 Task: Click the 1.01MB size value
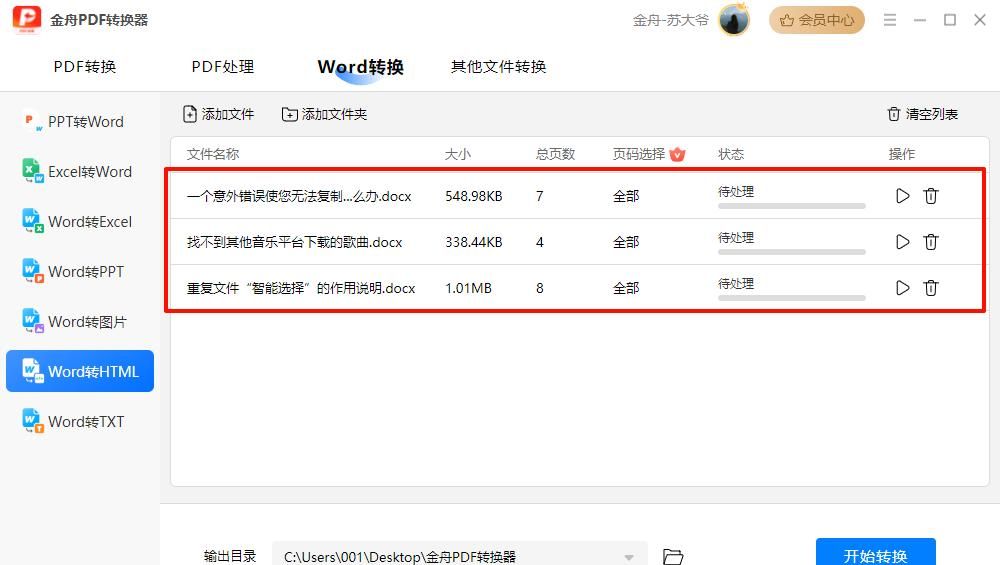coord(468,288)
